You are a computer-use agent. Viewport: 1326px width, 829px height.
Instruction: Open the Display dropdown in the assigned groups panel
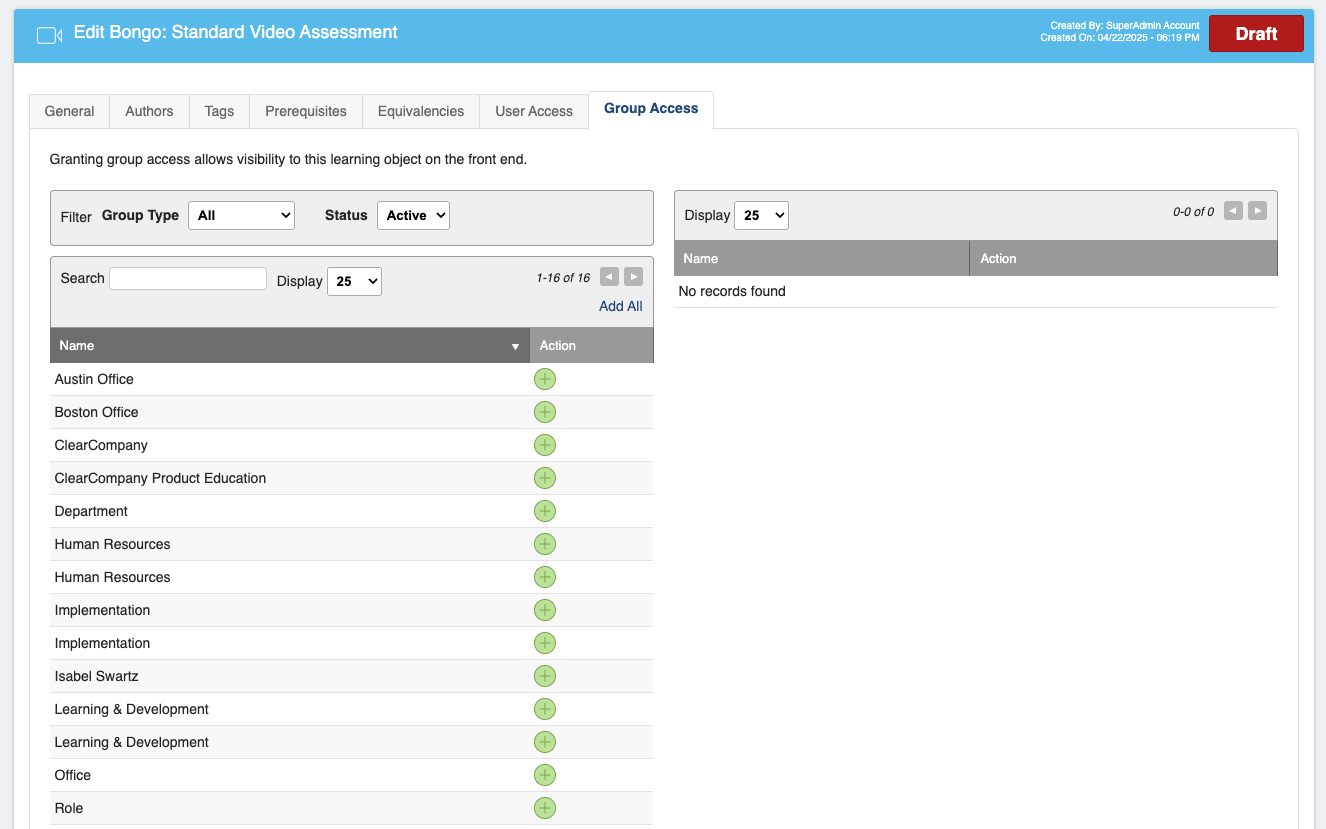[x=761, y=215]
